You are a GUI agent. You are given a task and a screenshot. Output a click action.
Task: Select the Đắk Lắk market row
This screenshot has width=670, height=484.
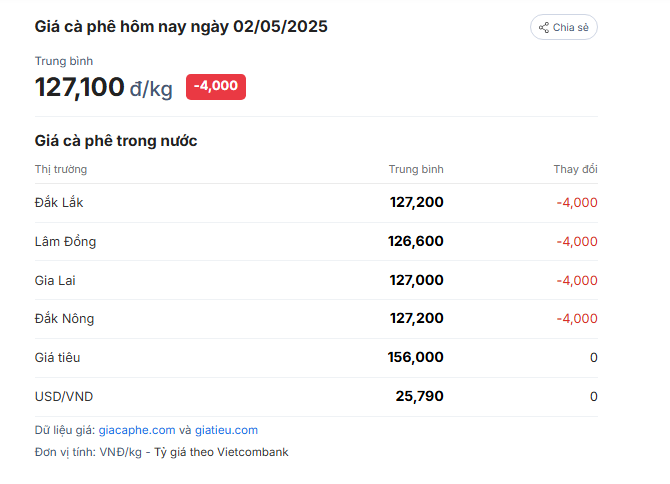316,202
